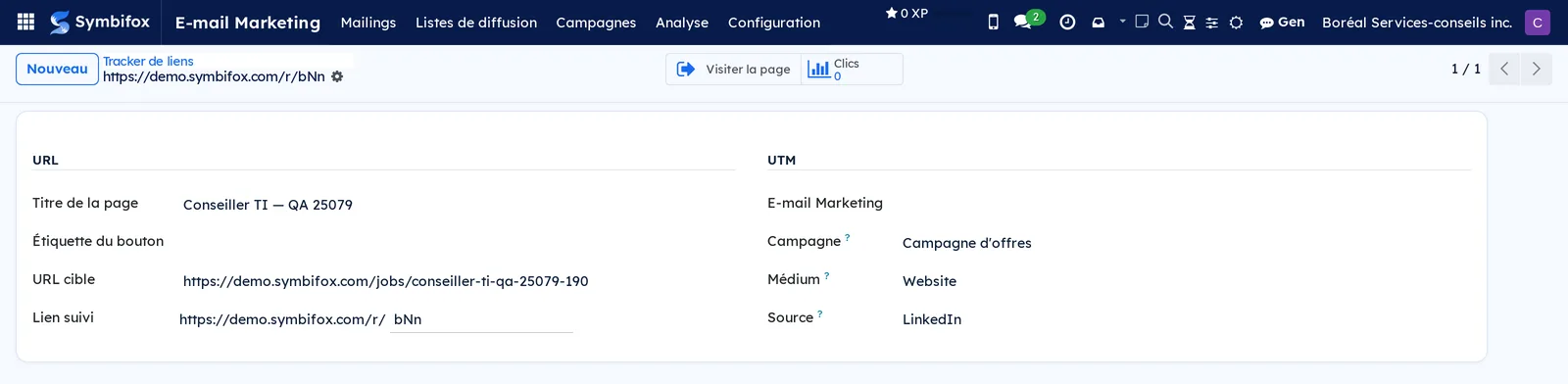Open the Médium dropdown showing Website
The width and height of the screenshot is (1568, 384).
(x=1185, y=281)
